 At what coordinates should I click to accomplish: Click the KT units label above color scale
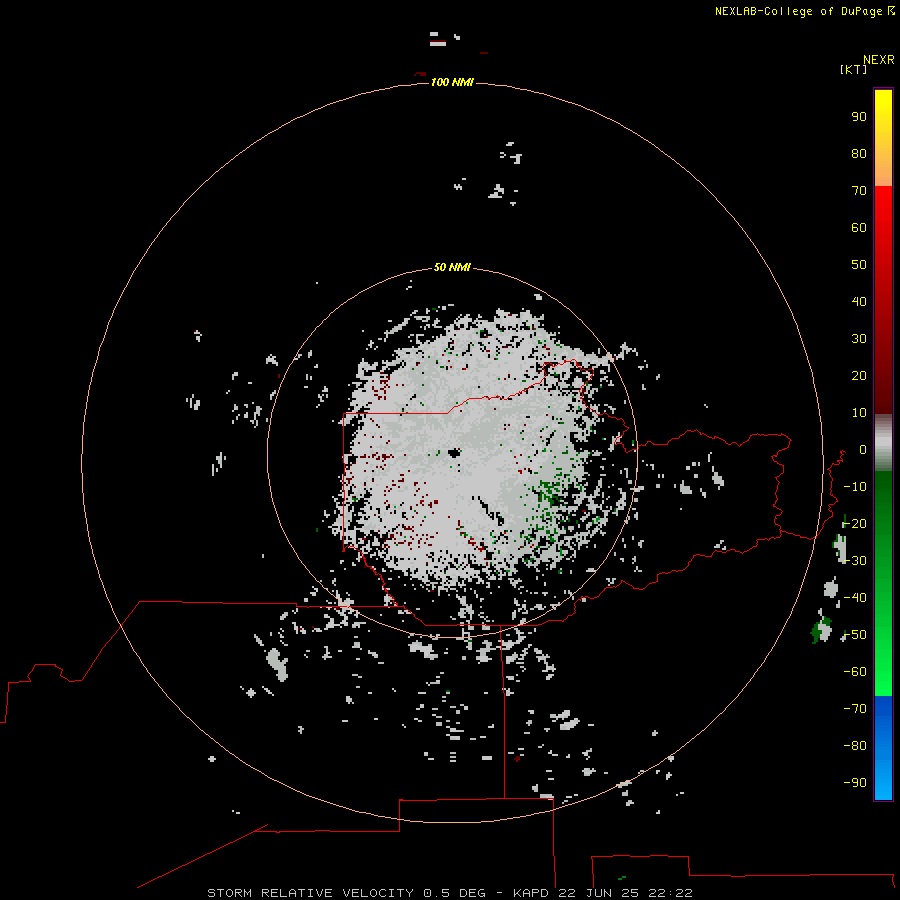coord(854,69)
